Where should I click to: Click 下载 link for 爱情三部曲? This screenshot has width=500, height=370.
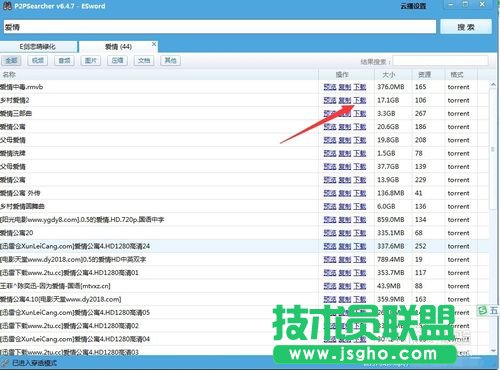click(360, 114)
